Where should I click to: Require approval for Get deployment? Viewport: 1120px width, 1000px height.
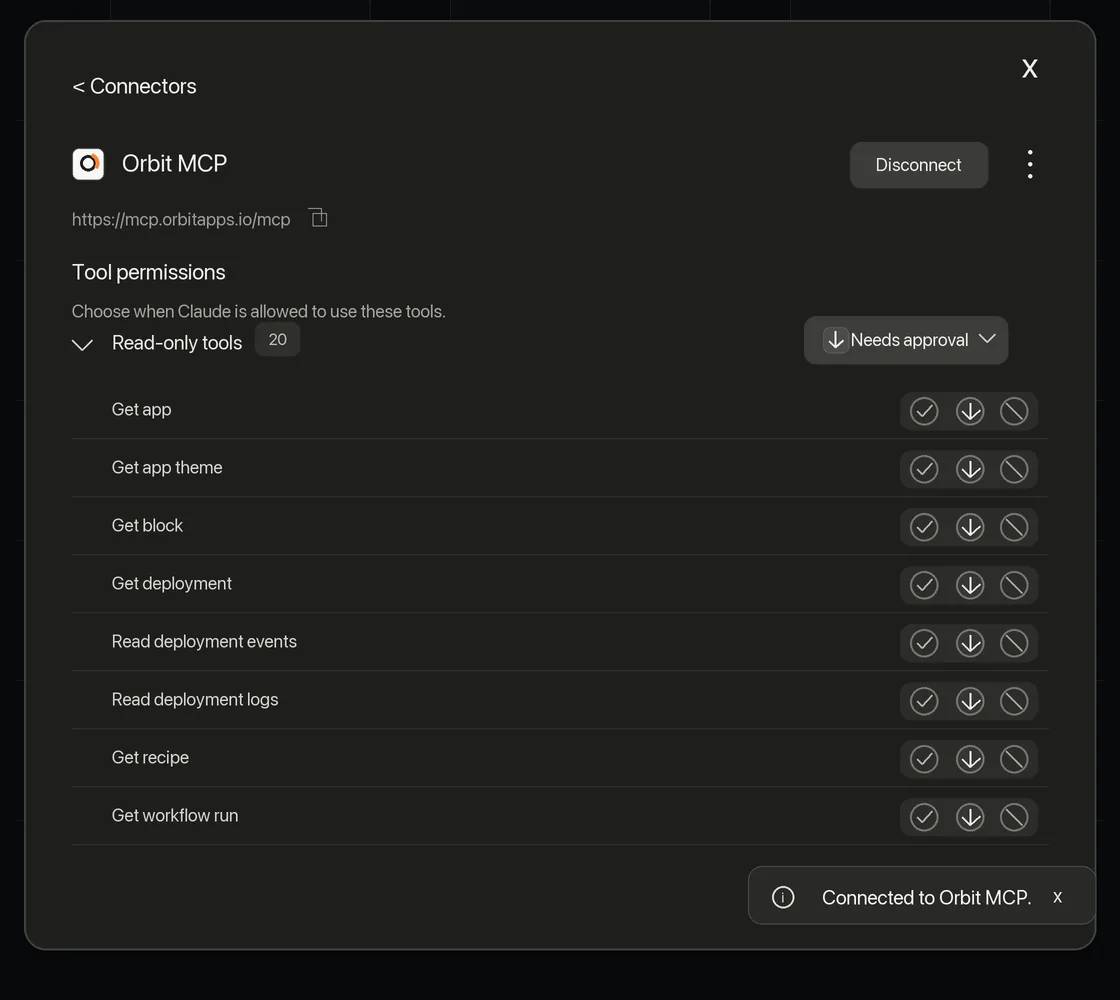click(x=969, y=585)
